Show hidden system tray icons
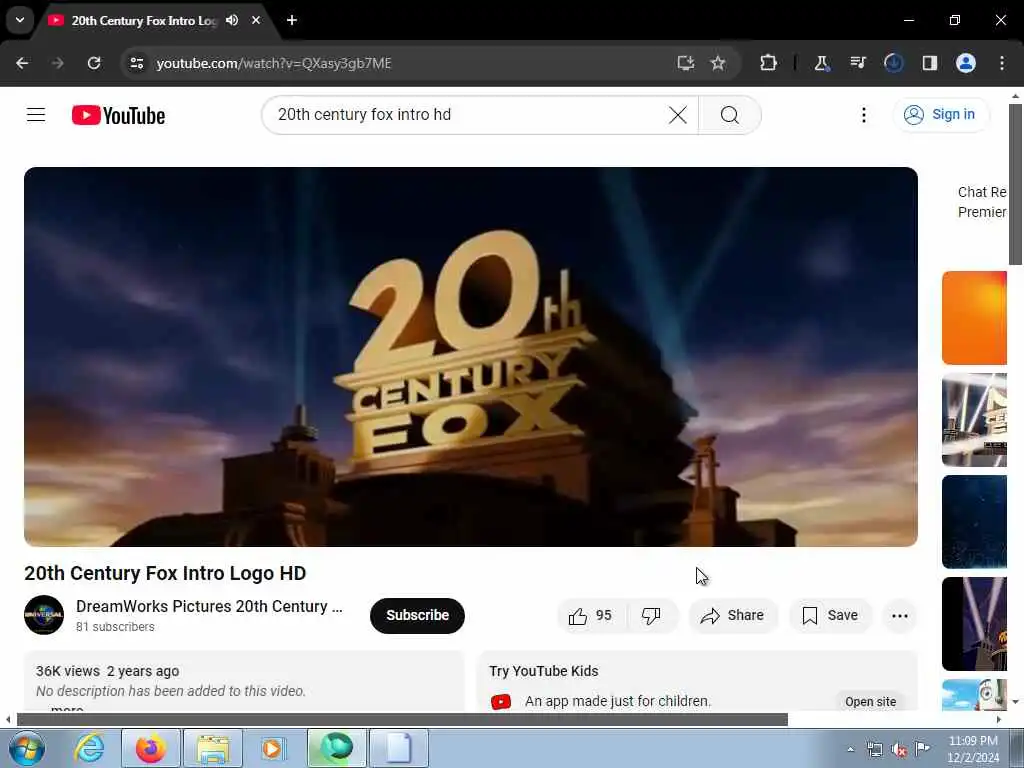 pyautogui.click(x=850, y=749)
